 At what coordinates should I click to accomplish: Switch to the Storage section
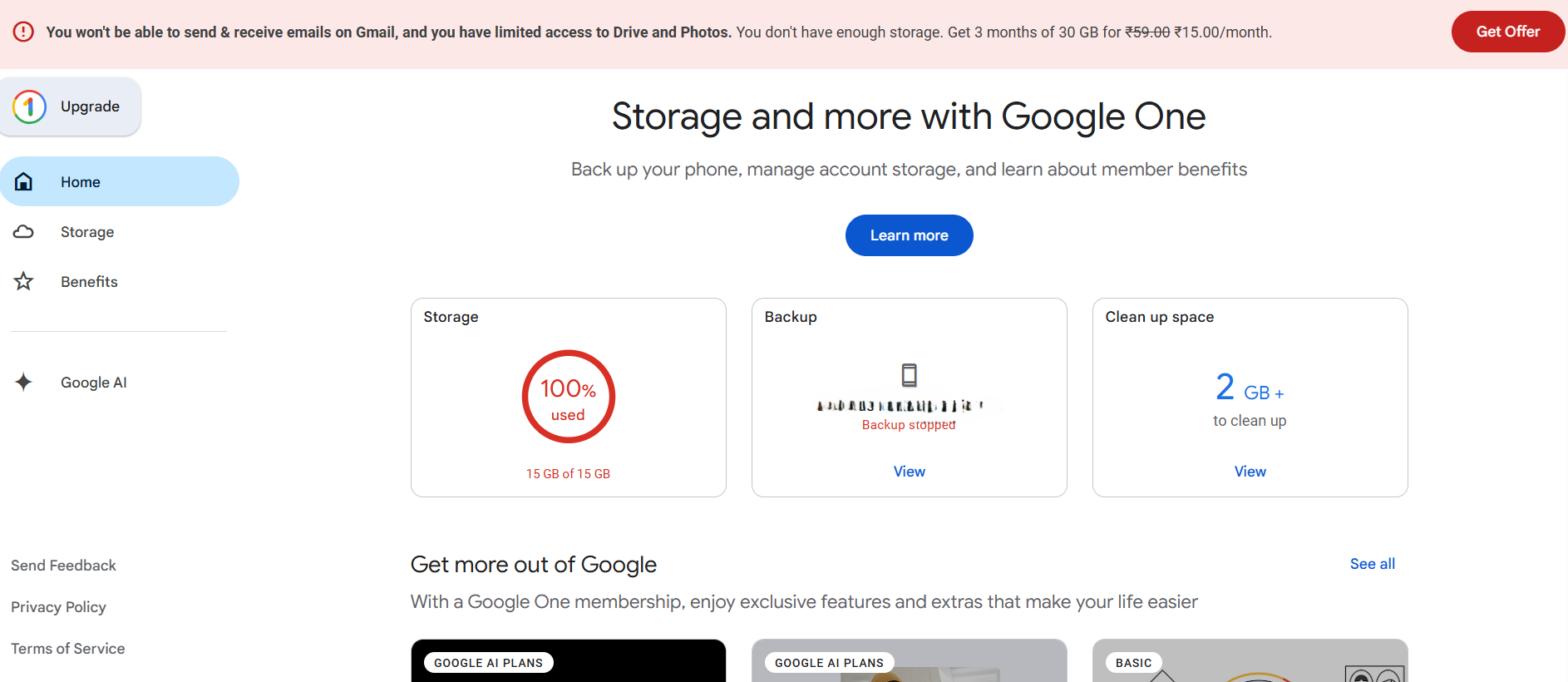tap(86, 231)
